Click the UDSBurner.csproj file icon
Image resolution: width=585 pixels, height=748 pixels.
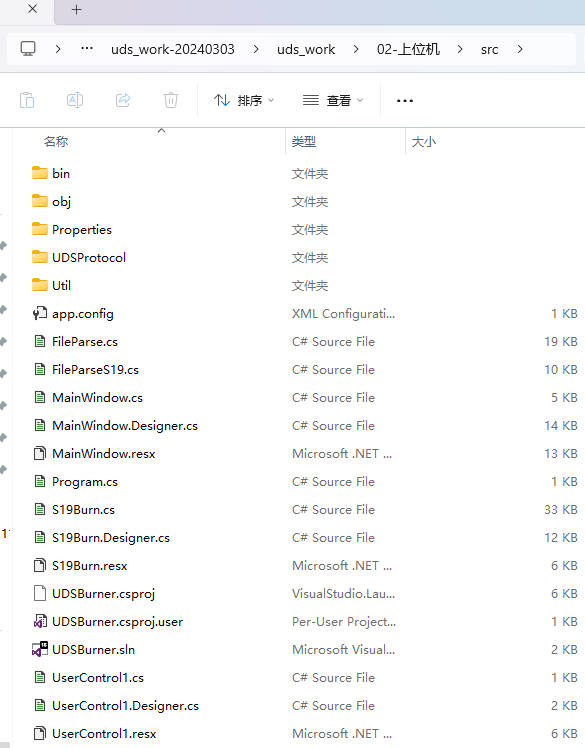pyautogui.click(x=40, y=593)
